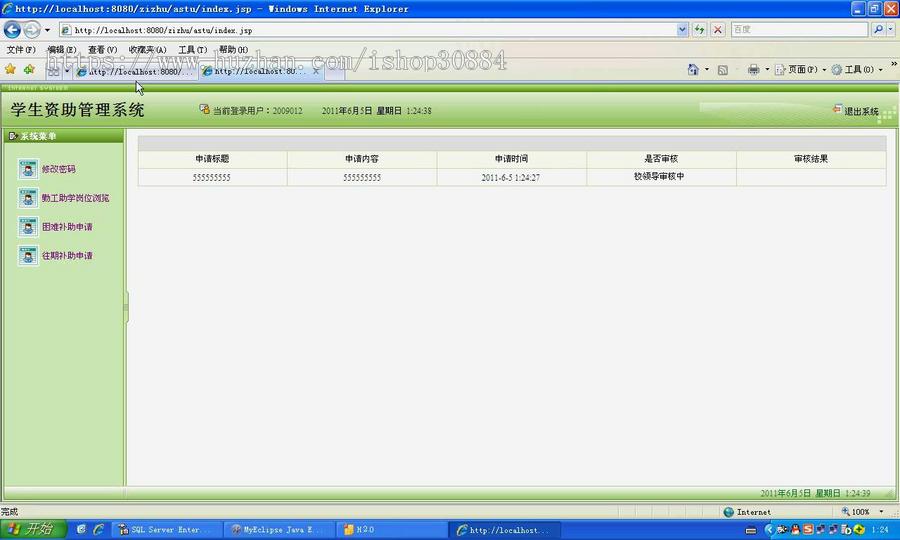Image resolution: width=900 pixels, height=540 pixels.
Task: Click the search magnifier icon
Action: pyautogui.click(x=878, y=29)
